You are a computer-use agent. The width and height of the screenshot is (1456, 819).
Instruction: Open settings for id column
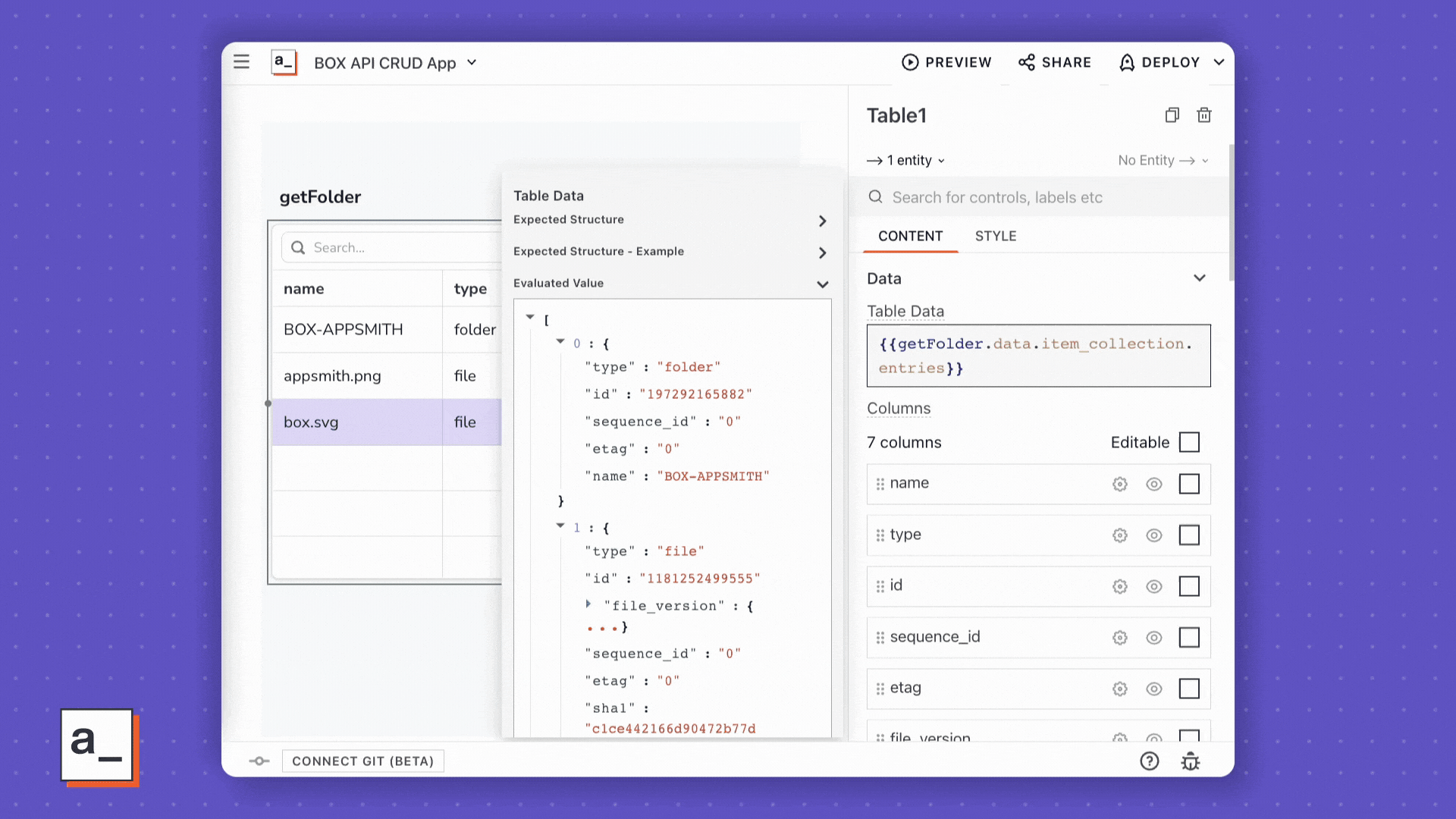coord(1120,586)
